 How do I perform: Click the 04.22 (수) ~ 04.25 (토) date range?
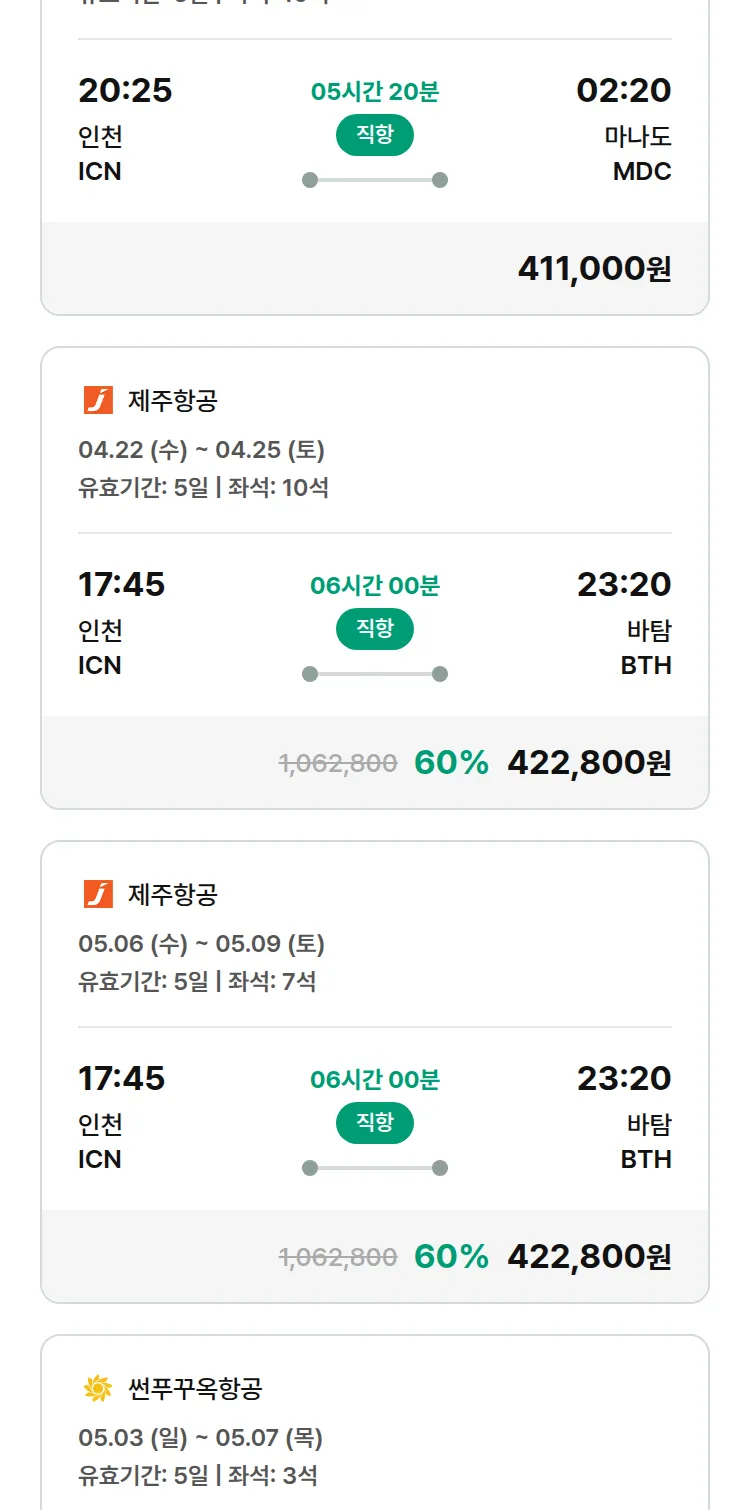pos(201,450)
